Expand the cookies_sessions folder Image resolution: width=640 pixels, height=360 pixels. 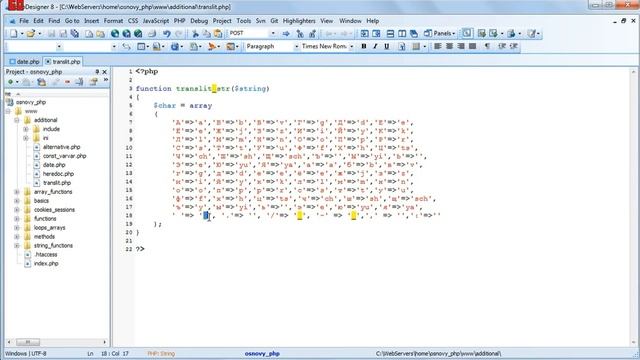pos(17,210)
